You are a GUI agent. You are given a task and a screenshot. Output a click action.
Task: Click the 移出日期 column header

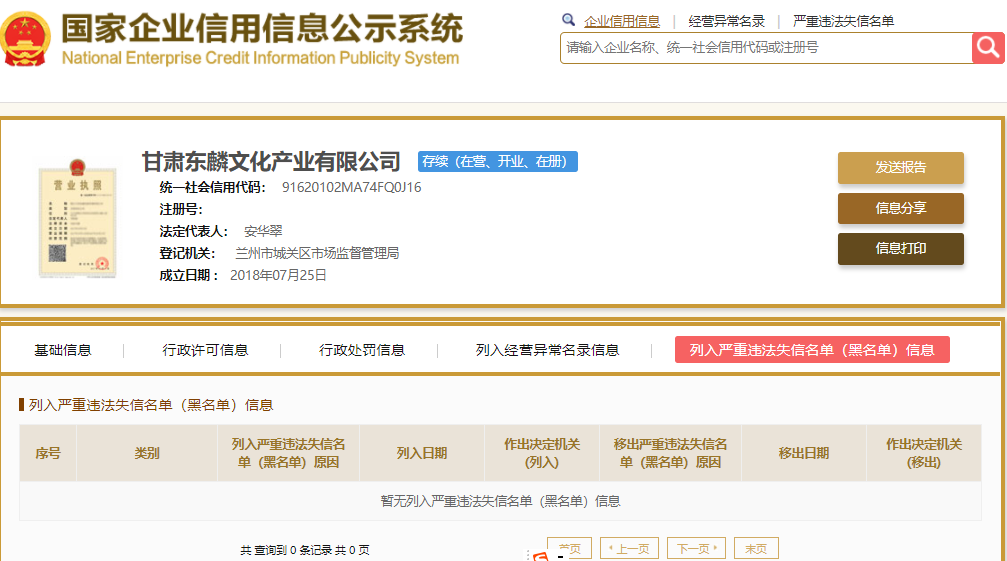803,453
